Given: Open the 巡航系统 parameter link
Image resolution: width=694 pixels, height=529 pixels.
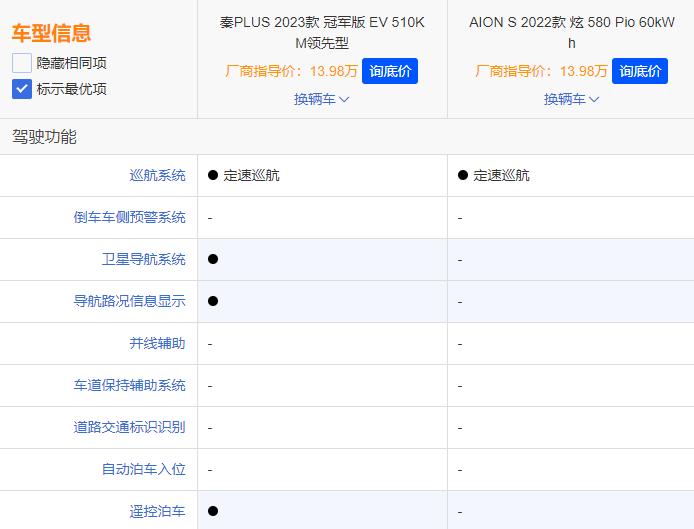Looking at the screenshot, I should pos(157,175).
